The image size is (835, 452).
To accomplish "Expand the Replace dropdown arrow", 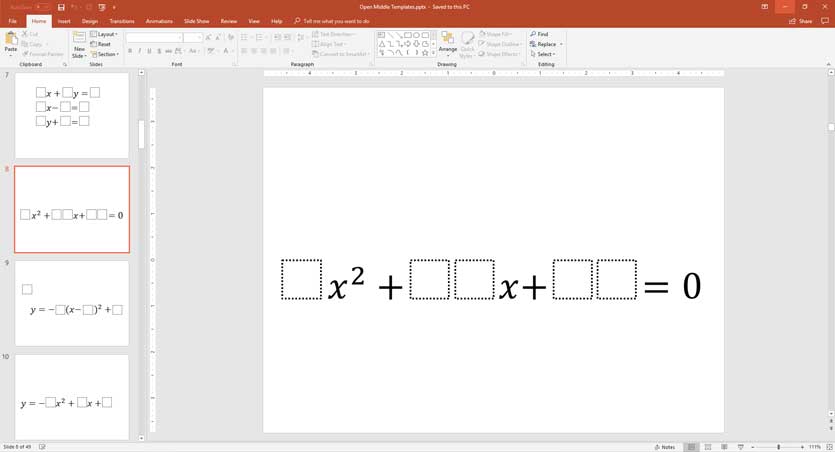I will pyautogui.click(x=561, y=44).
